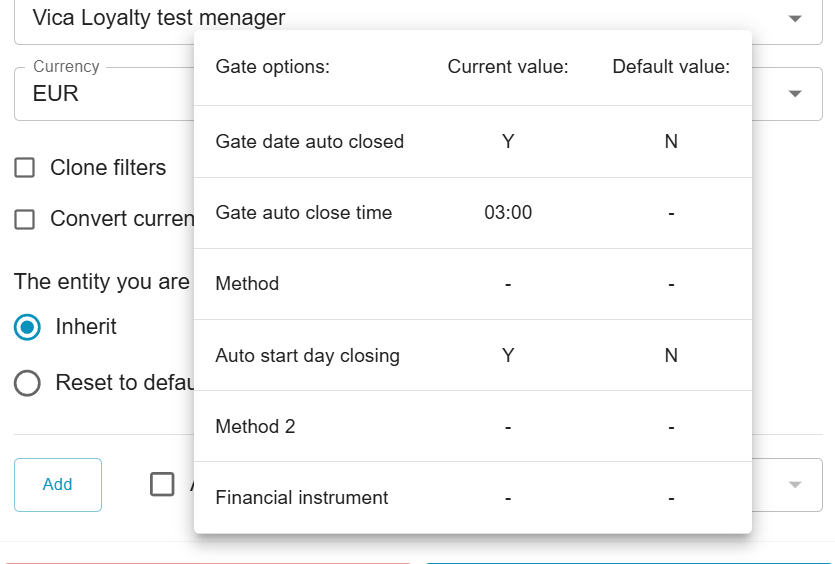The width and height of the screenshot is (835, 564).
Task: Open the dropdown arrow right of Add button
Action: point(795,485)
